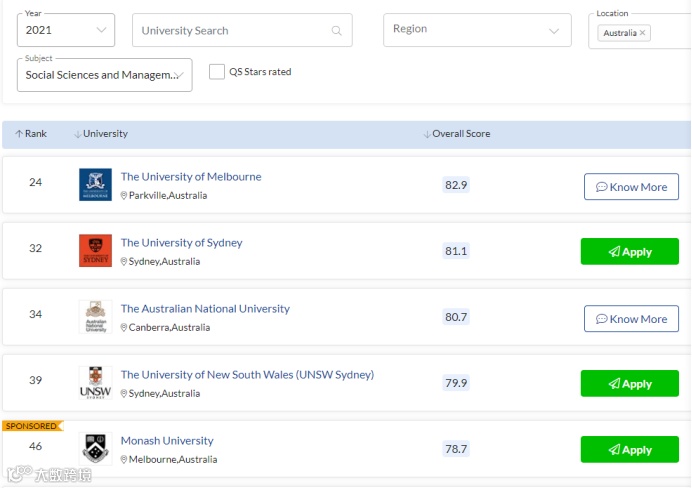Click the UNSW Sydney logo
692x489 pixels.
click(x=95, y=383)
